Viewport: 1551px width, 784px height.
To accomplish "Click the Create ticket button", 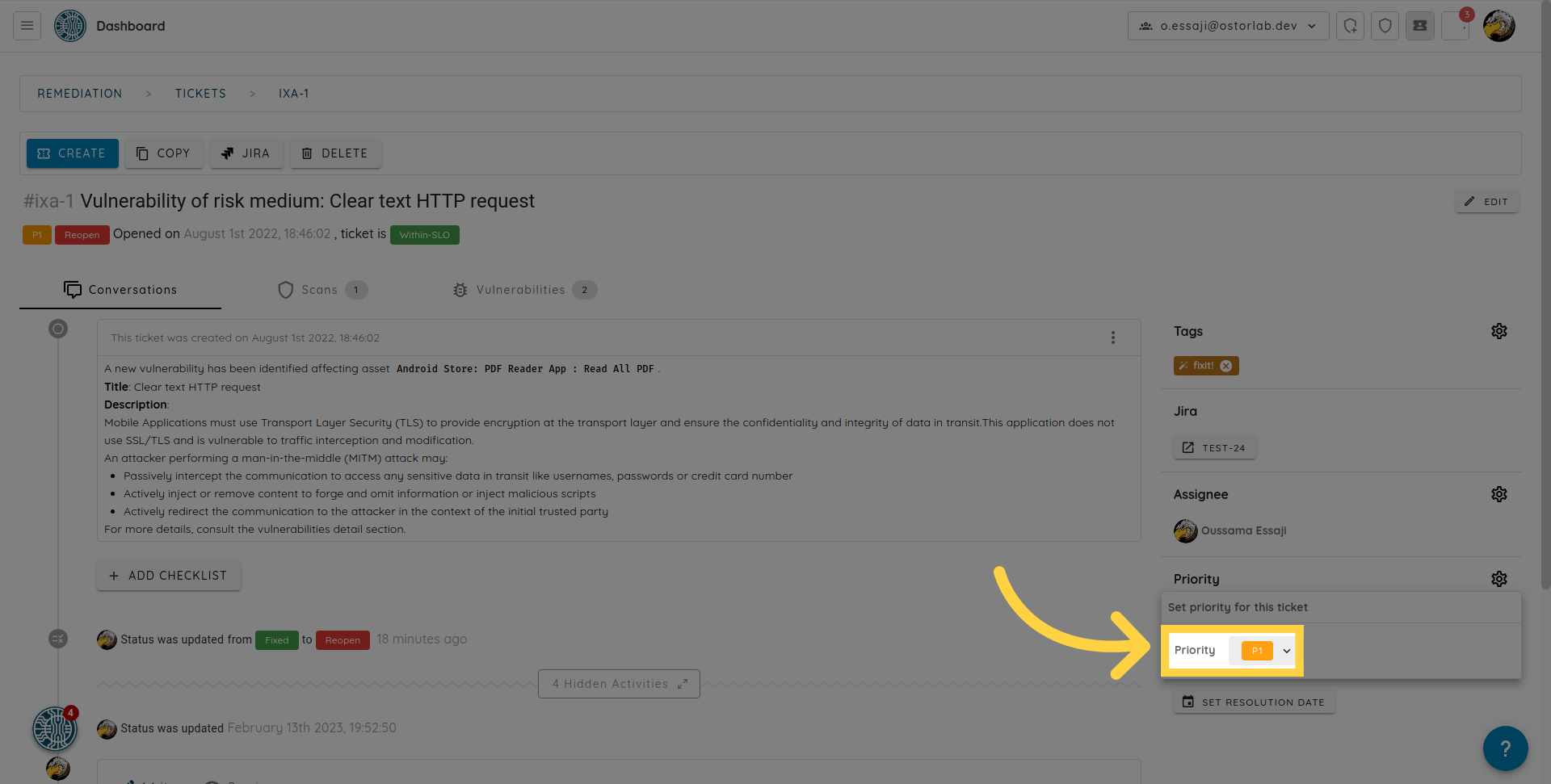I will tap(72, 153).
